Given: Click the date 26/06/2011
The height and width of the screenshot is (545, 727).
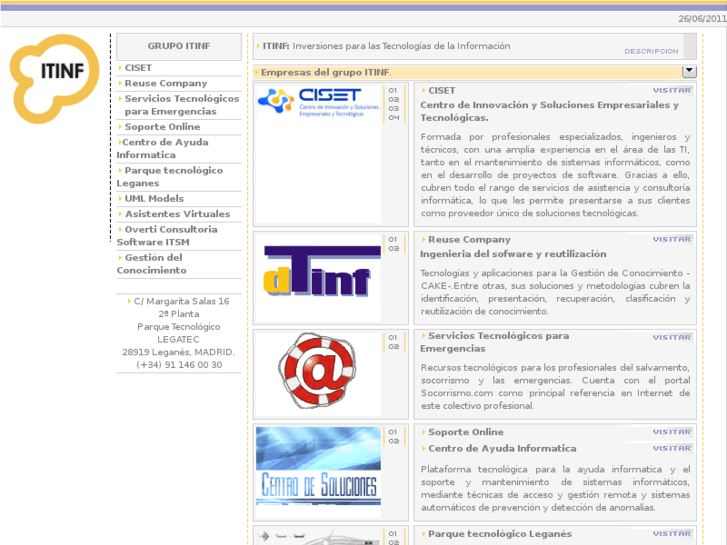Looking at the screenshot, I should [702, 19].
